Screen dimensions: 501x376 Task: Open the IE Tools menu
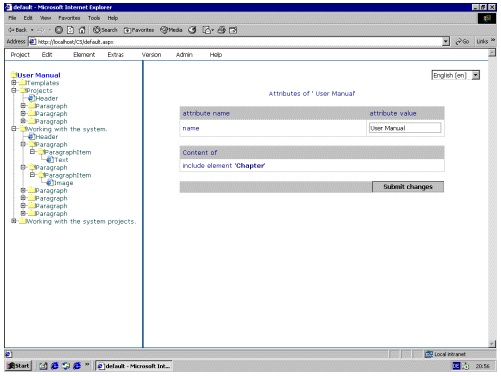(94, 18)
